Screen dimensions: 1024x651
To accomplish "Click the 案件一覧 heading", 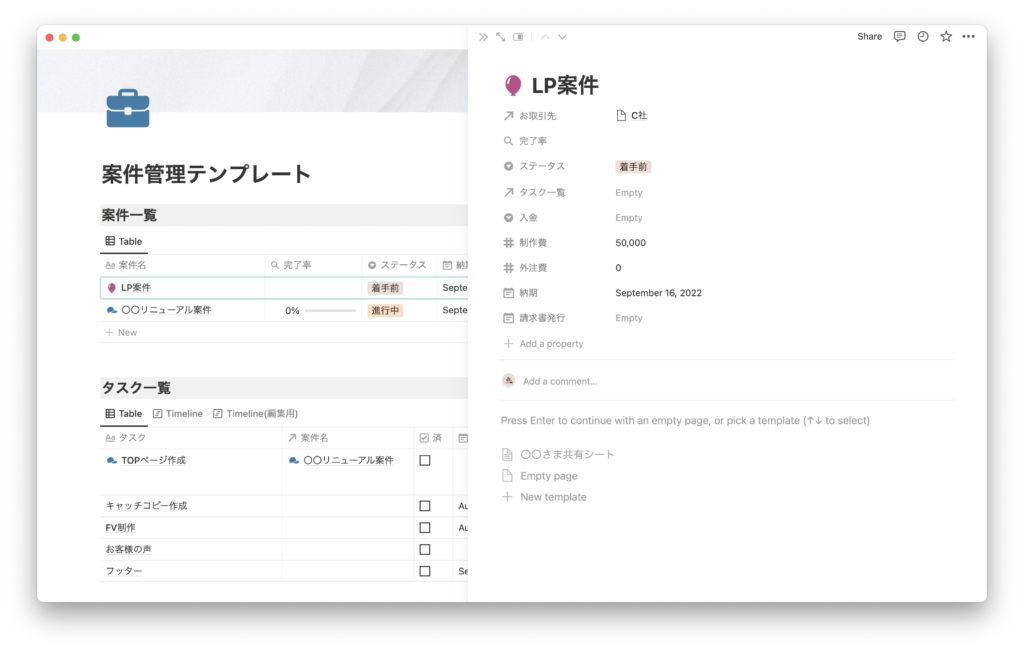I will [129, 215].
